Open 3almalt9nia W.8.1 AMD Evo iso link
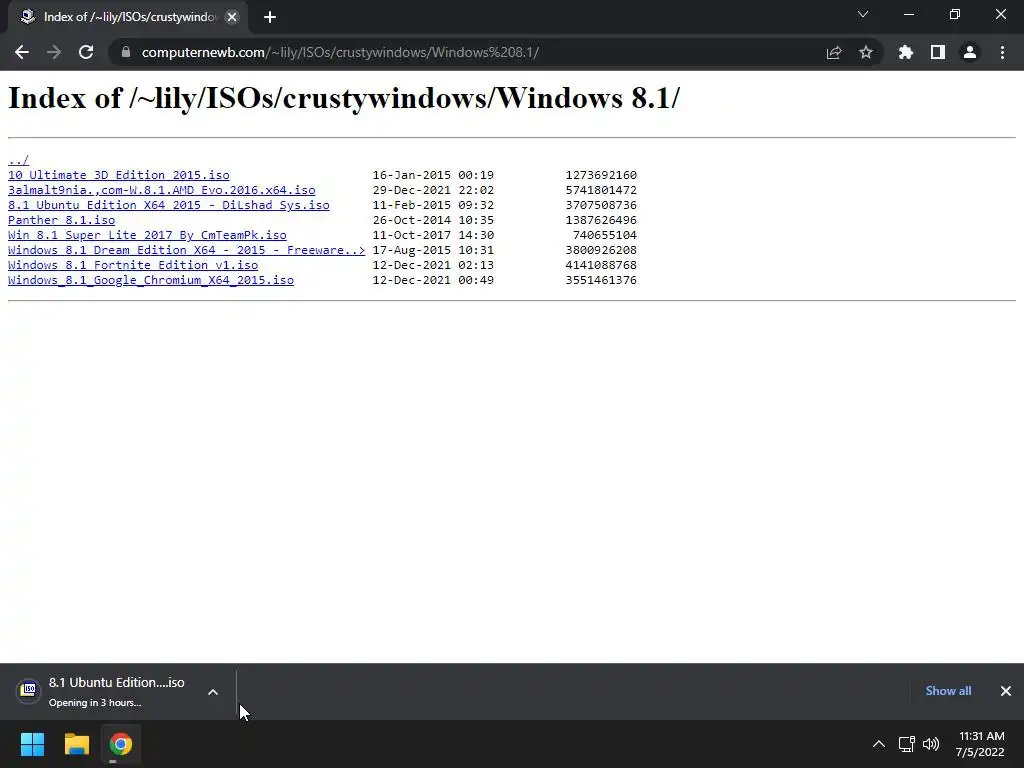Screen dimensions: 1024x768 coord(161,190)
